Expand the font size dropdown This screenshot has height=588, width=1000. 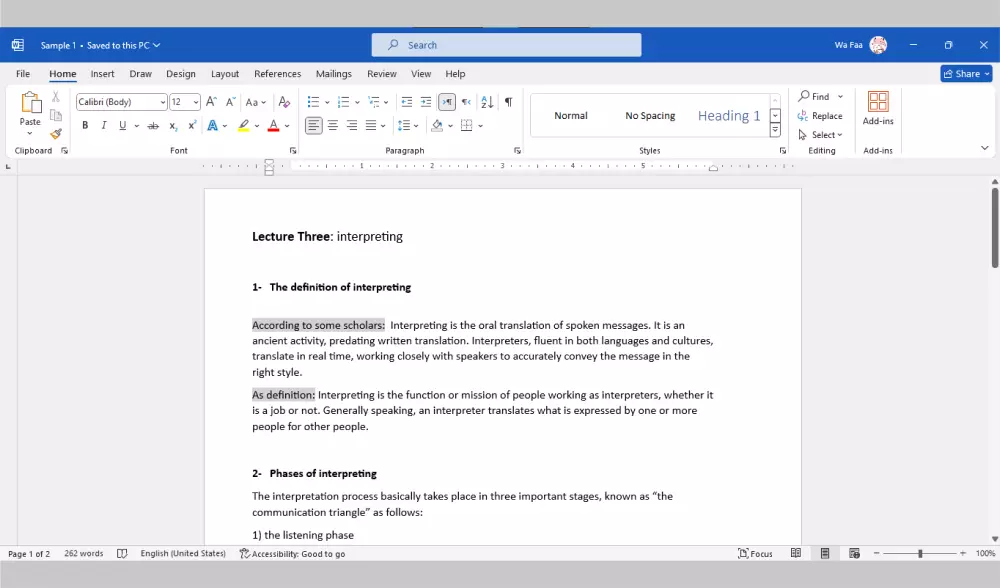click(x=196, y=102)
